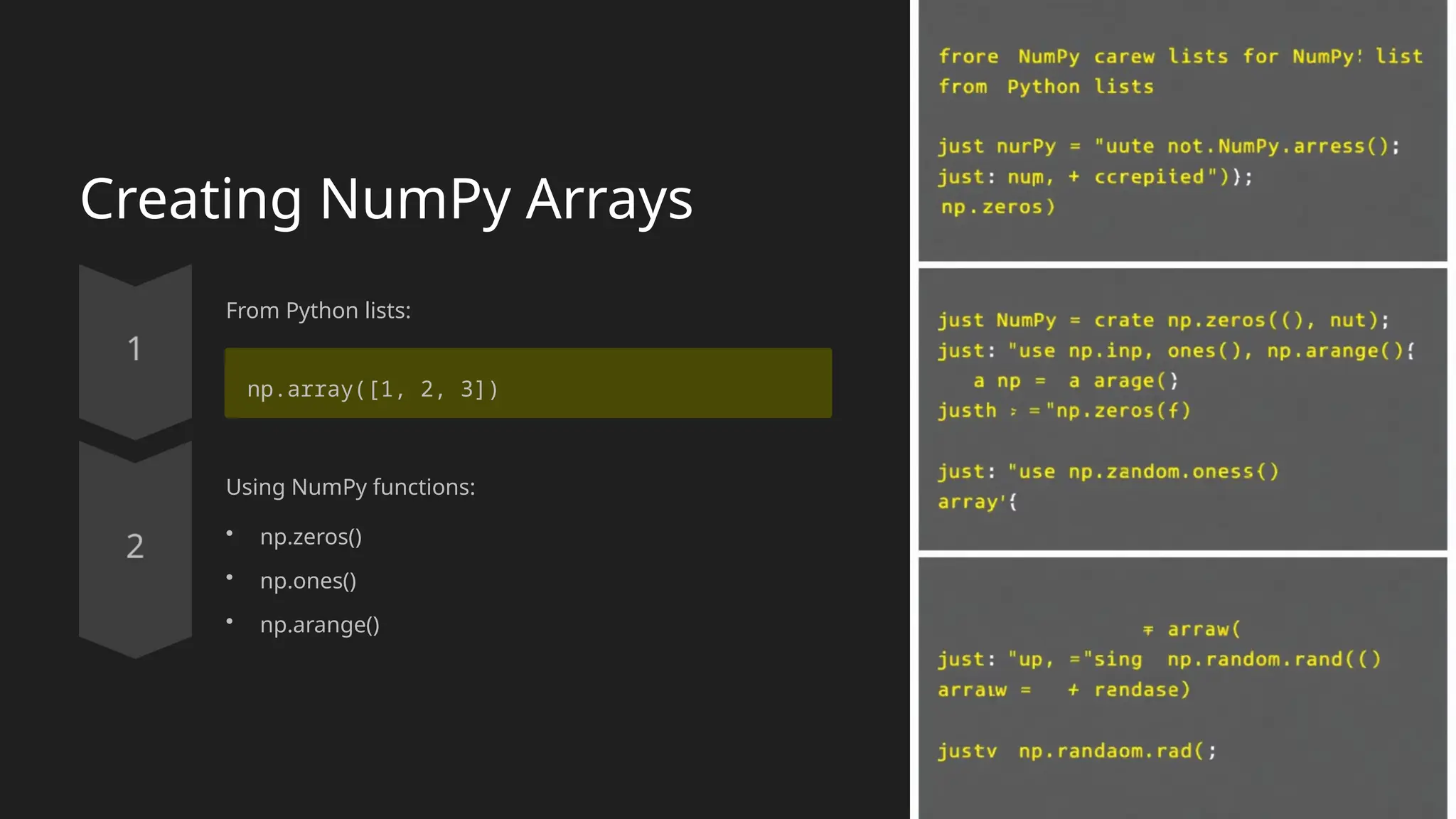1456x819 pixels.
Task: Select the step 1 chevron shape
Action: (x=135, y=351)
